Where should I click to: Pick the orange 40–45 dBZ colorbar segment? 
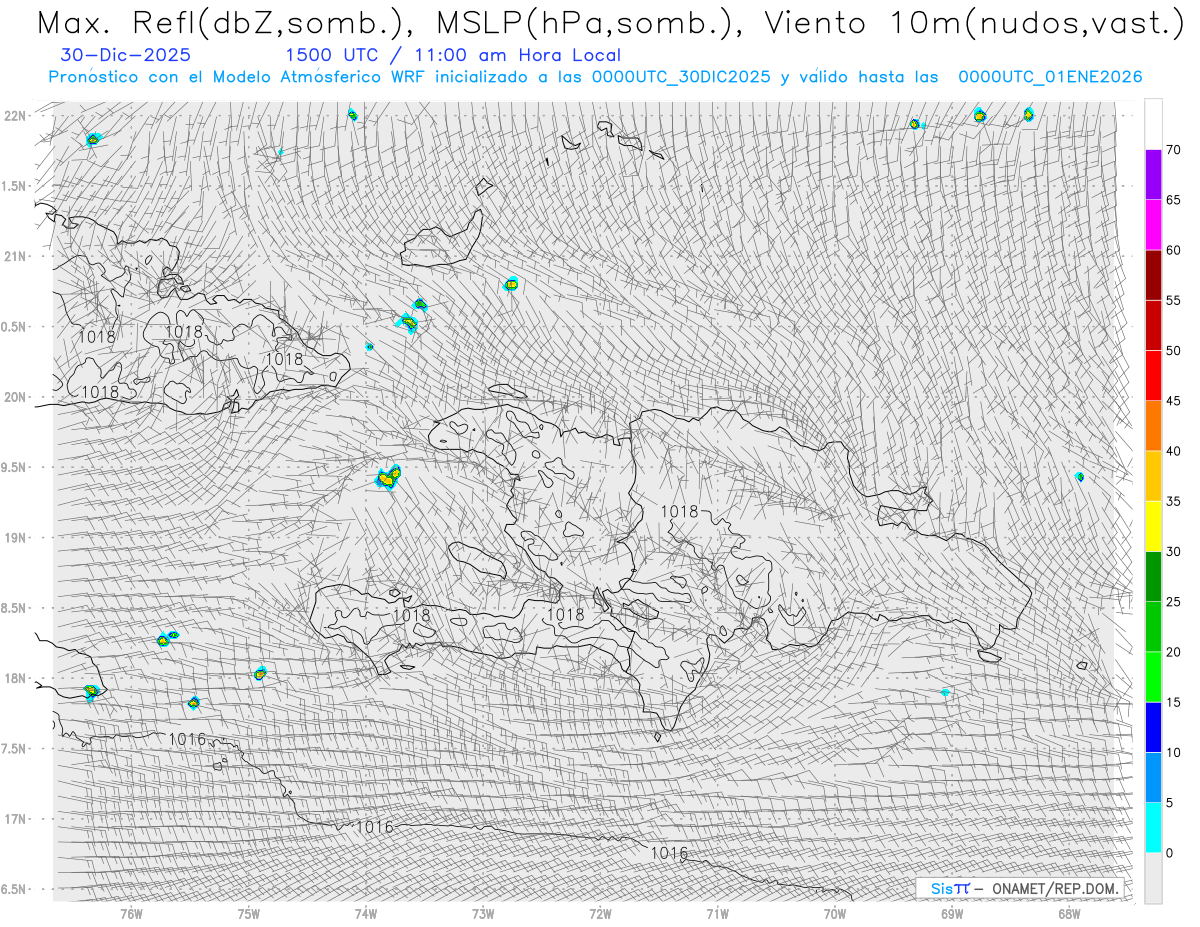tap(1153, 426)
